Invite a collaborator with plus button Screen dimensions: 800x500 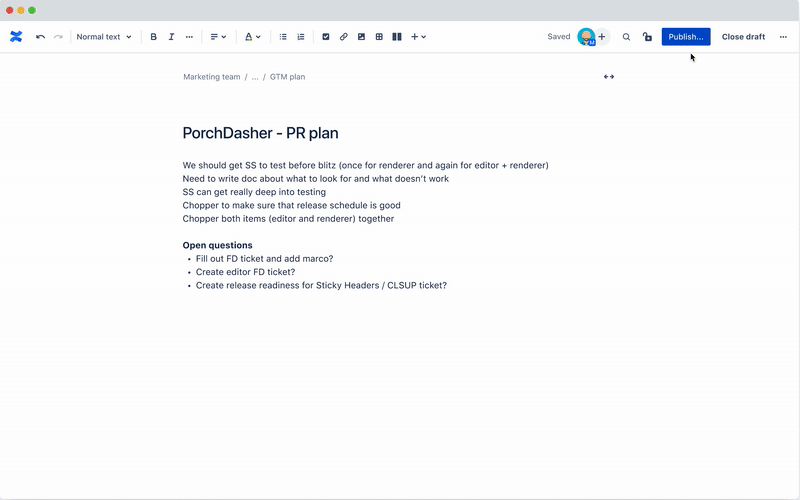602,37
